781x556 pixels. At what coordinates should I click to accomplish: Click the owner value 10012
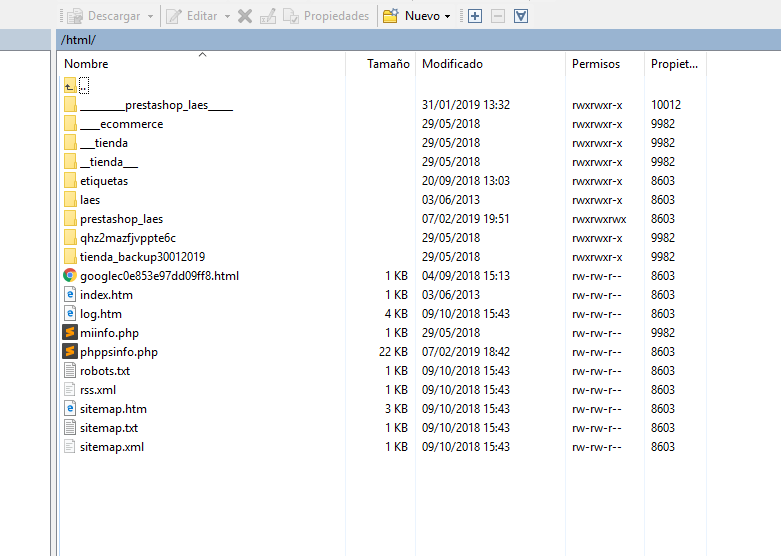click(666, 105)
